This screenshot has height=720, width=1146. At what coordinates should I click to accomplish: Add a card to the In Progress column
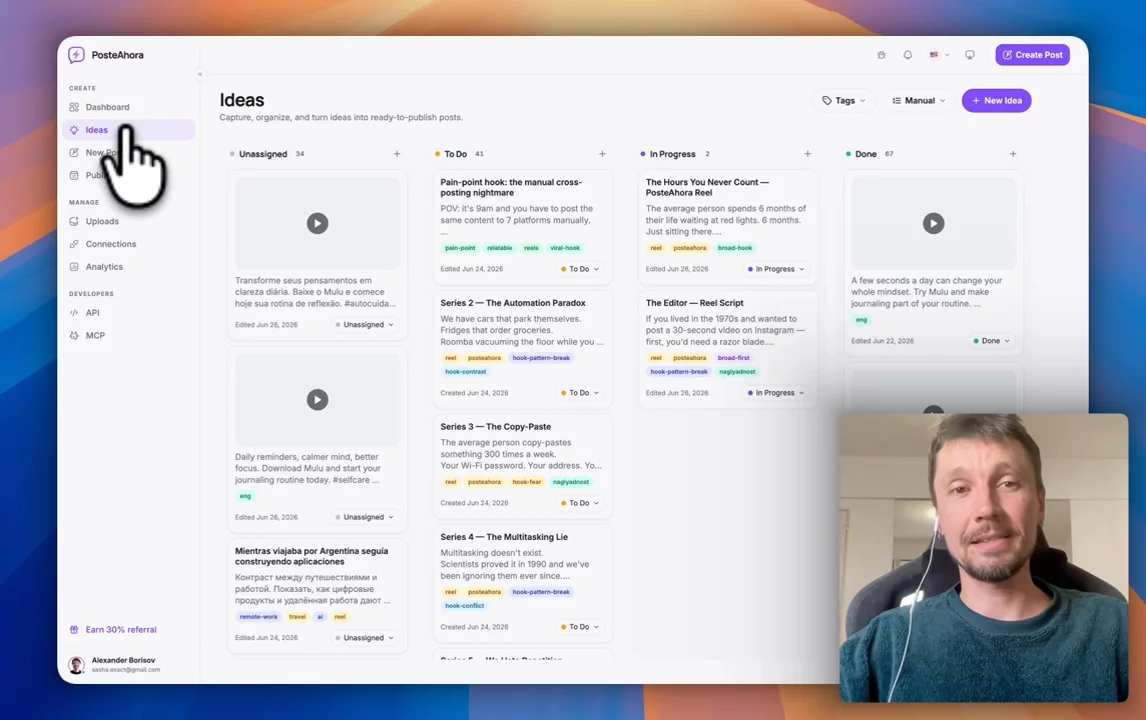pyautogui.click(x=808, y=154)
